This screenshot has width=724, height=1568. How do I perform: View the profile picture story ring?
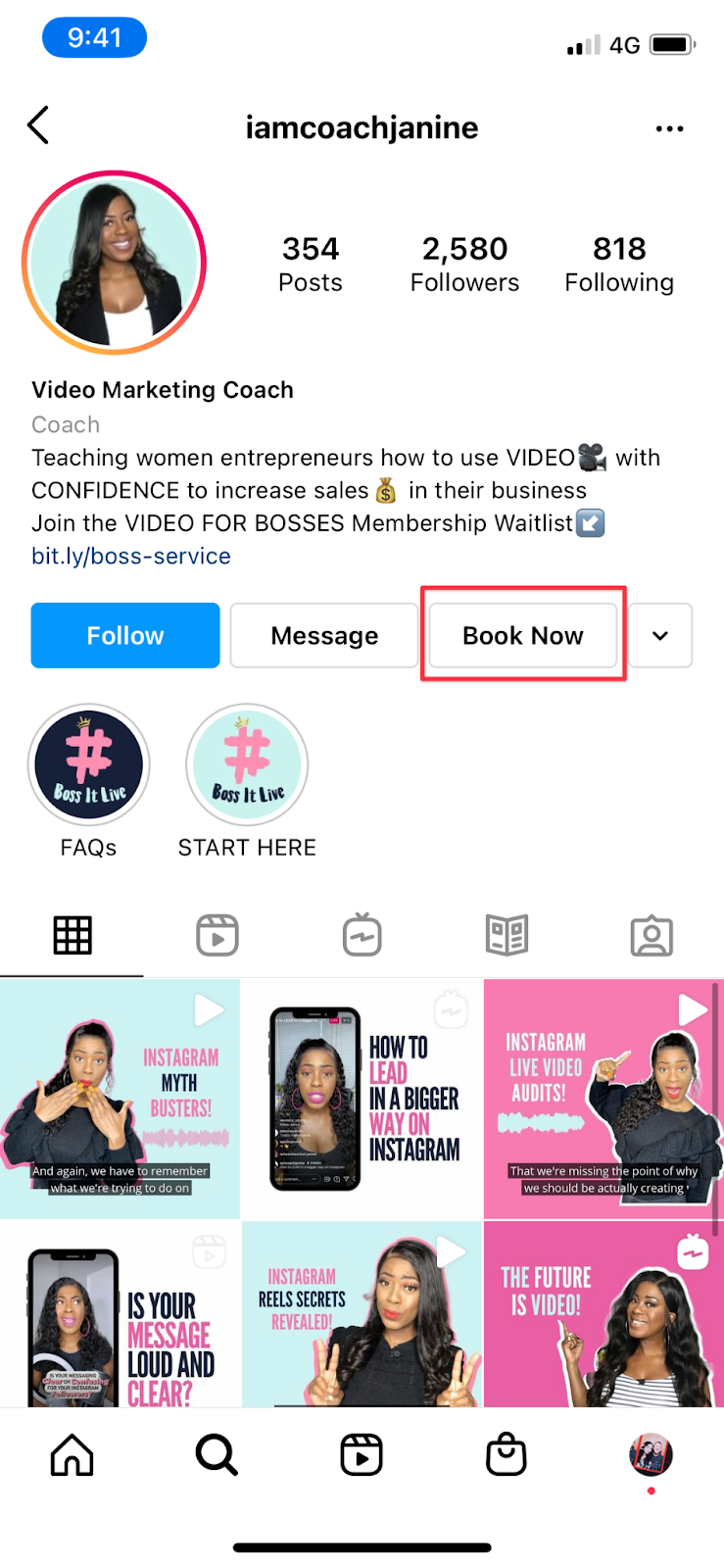coord(115,263)
